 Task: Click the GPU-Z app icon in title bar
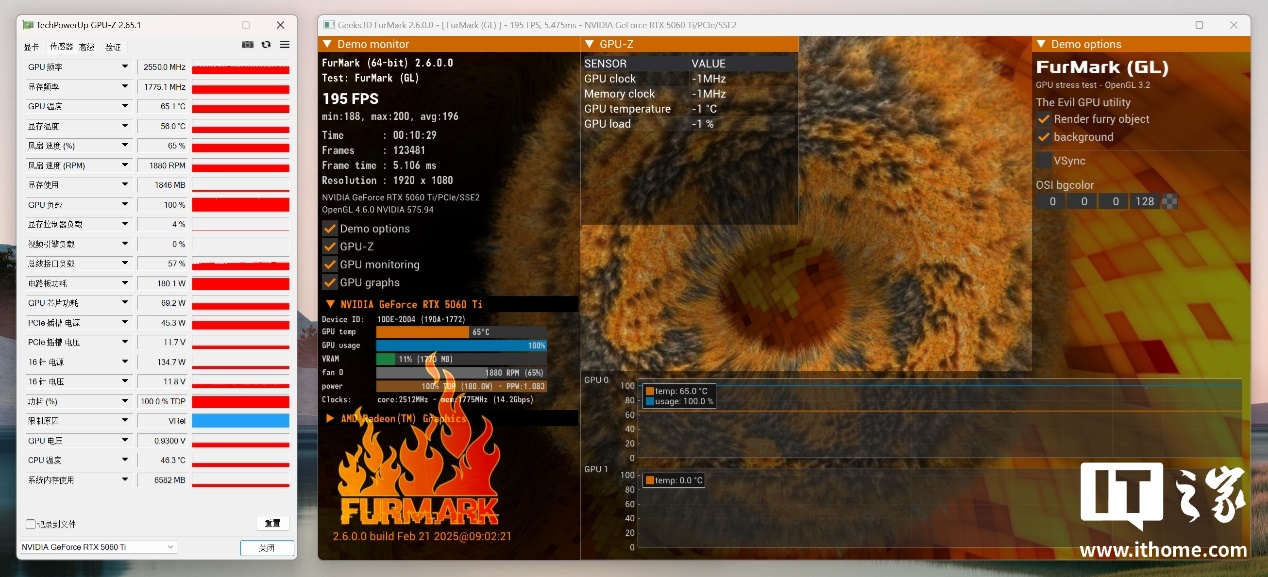[27, 24]
